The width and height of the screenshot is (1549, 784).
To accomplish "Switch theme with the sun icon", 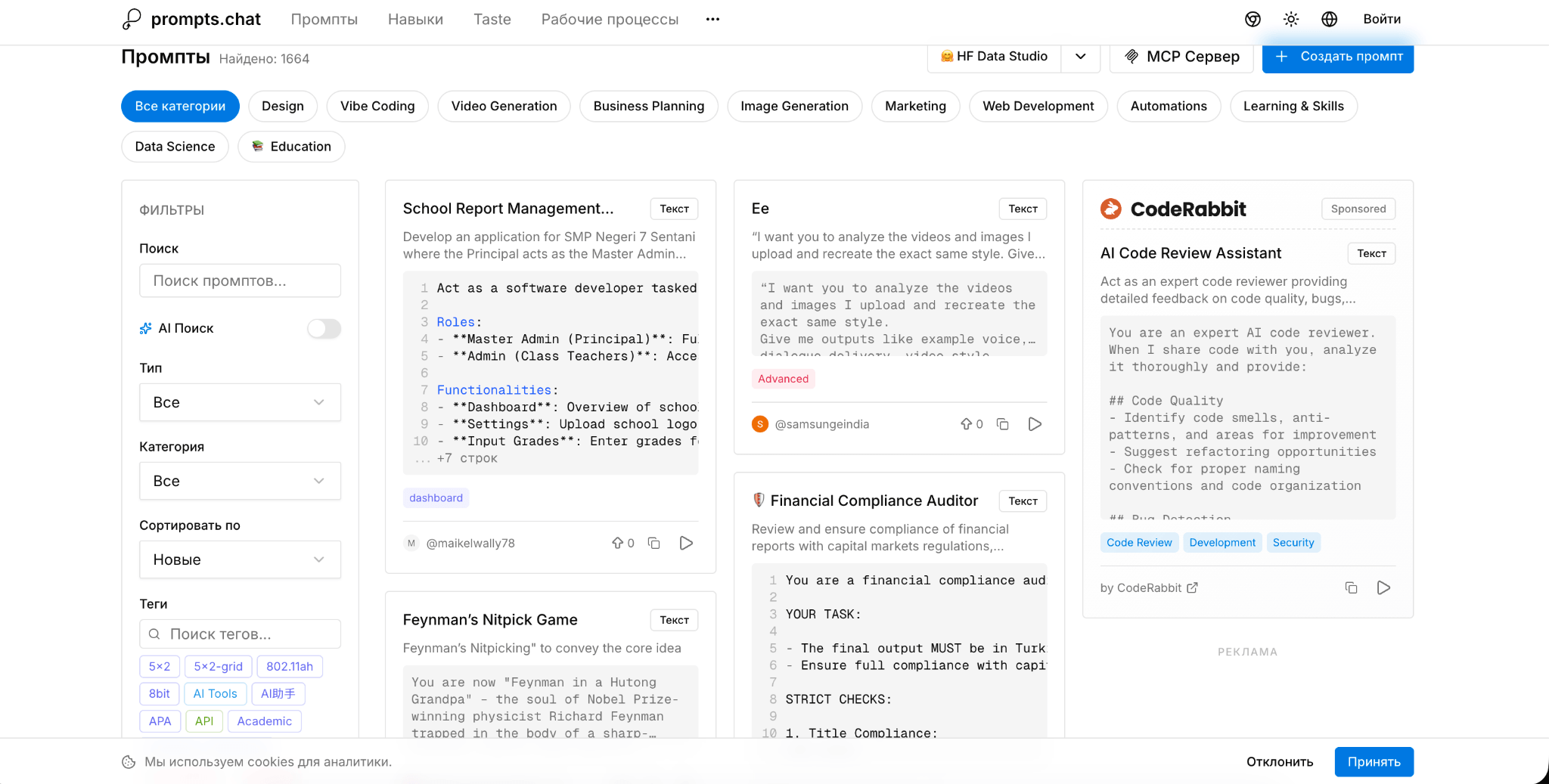I will coord(1291,19).
